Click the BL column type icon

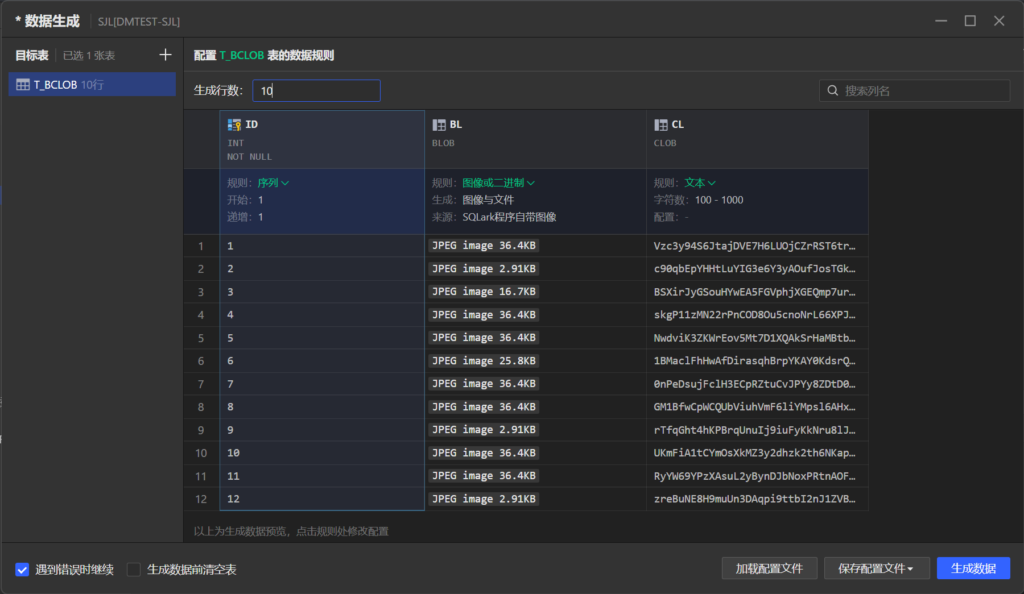click(x=439, y=125)
